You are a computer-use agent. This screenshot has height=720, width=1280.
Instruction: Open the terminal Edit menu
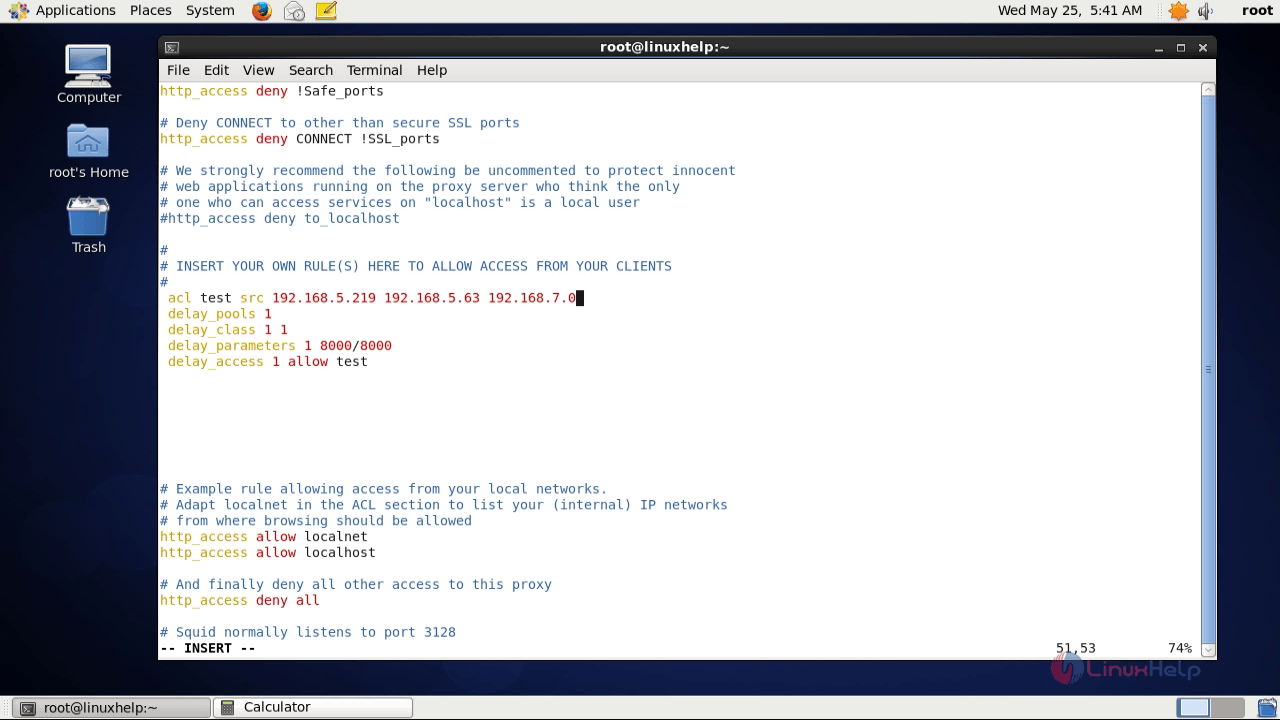(216, 70)
